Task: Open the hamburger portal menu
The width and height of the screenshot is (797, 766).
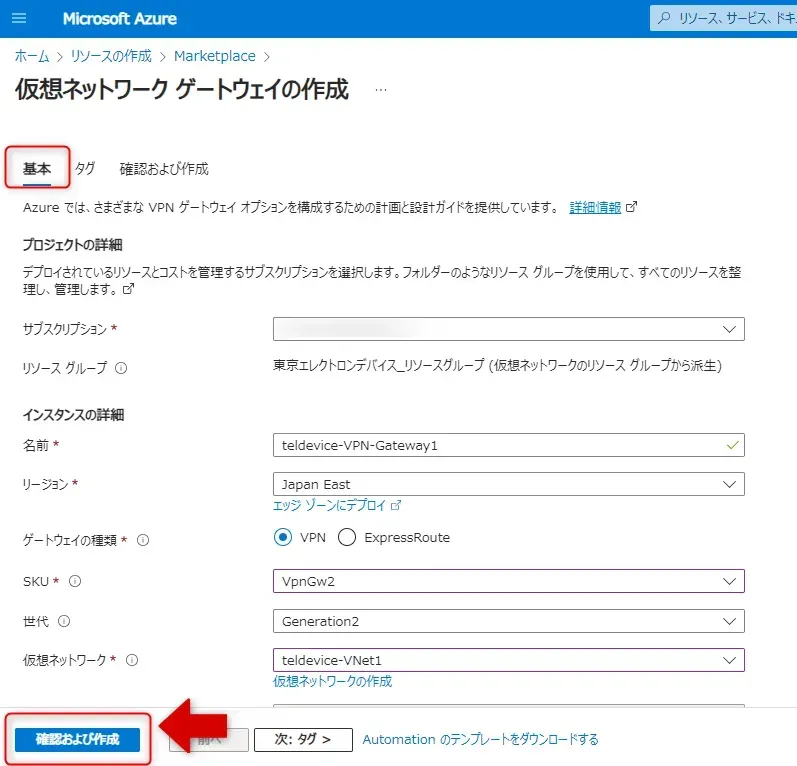Action: (20, 19)
